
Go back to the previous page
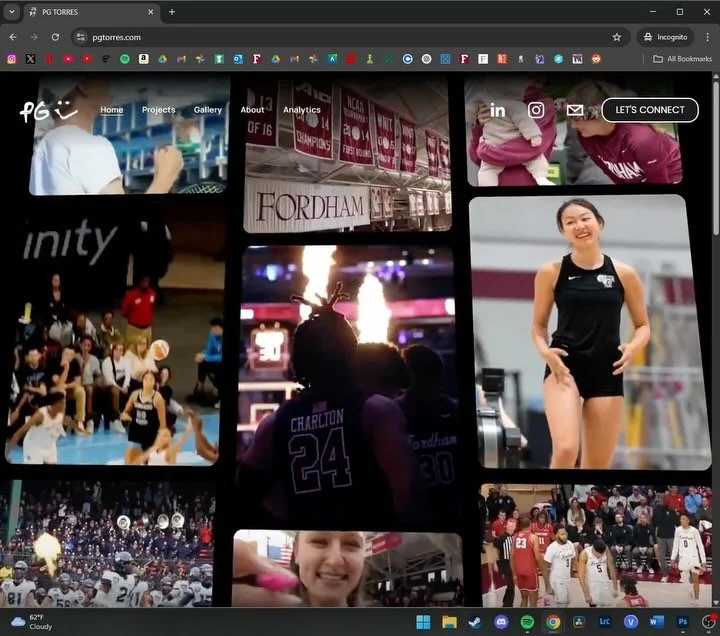pyautogui.click(x=13, y=37)
